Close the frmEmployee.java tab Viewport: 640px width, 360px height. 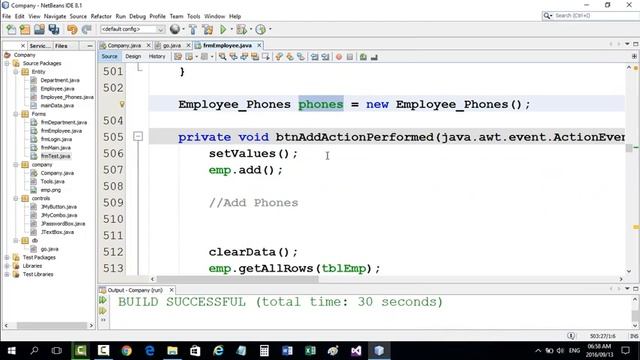click(x=259, y=45)
